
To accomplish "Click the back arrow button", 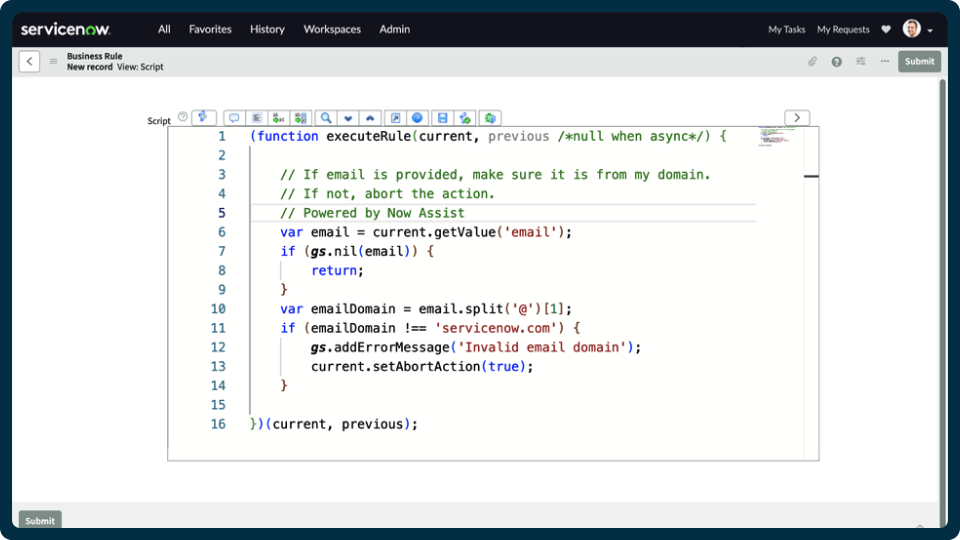I will 29,61.
